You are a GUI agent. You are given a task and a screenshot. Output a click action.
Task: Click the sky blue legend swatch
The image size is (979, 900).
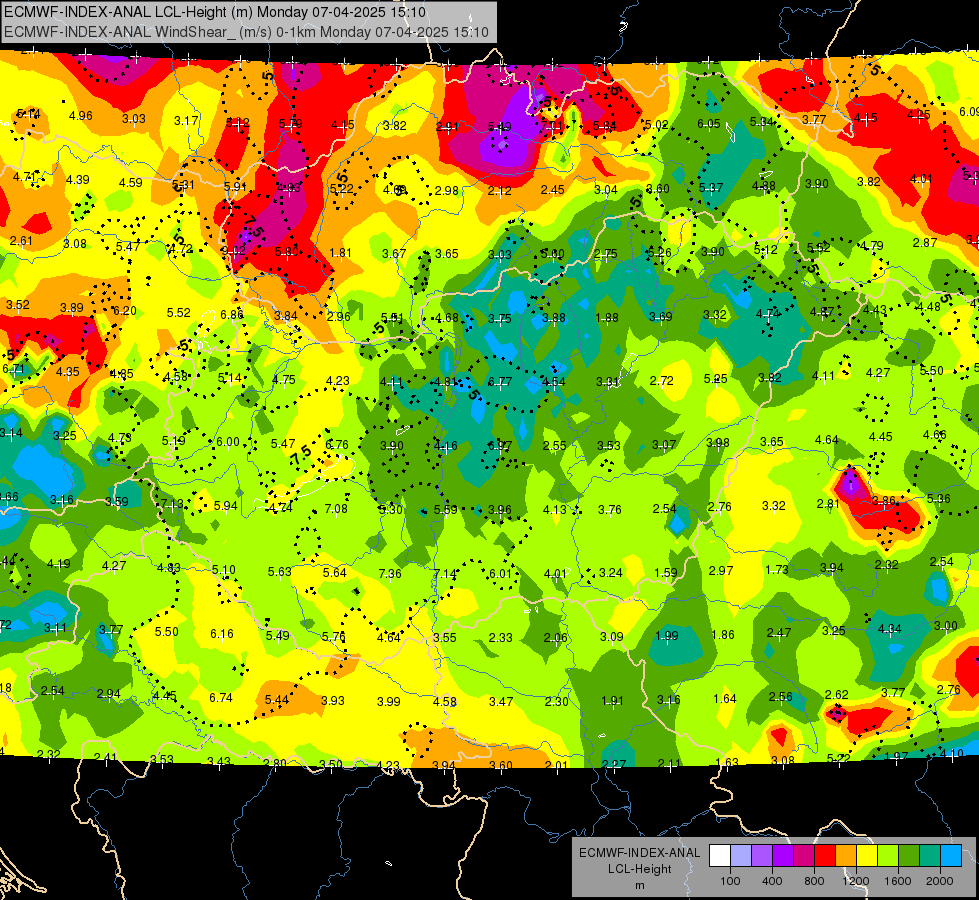pos(952,856)
